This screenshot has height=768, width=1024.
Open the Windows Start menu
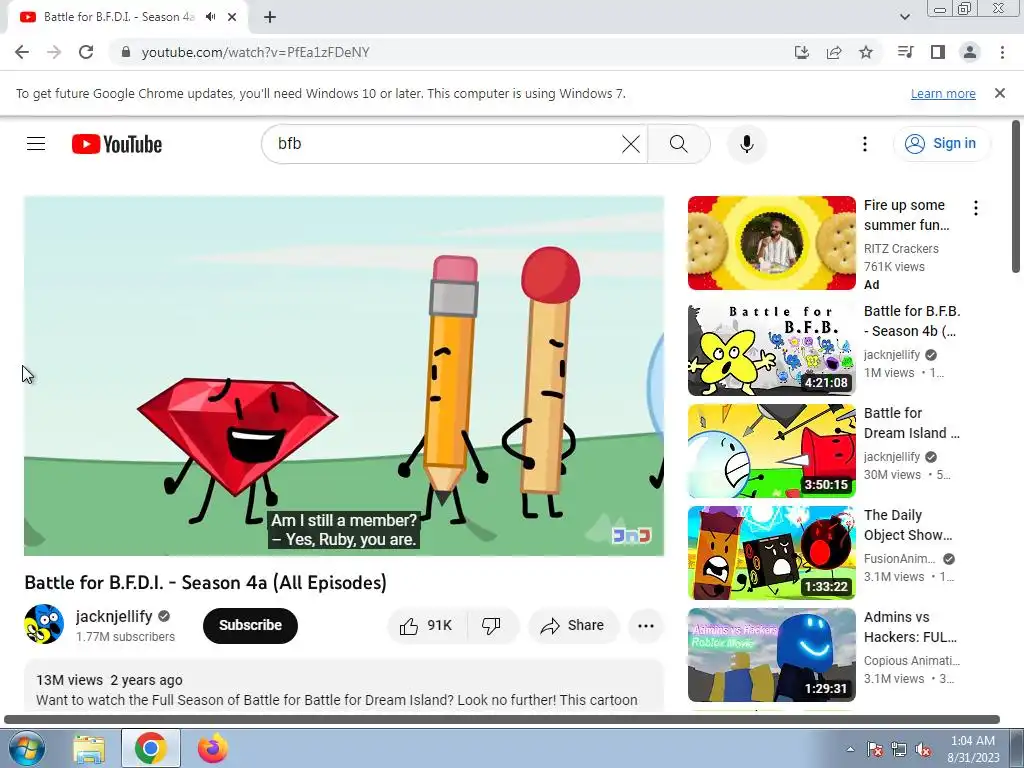coord(26,748)
